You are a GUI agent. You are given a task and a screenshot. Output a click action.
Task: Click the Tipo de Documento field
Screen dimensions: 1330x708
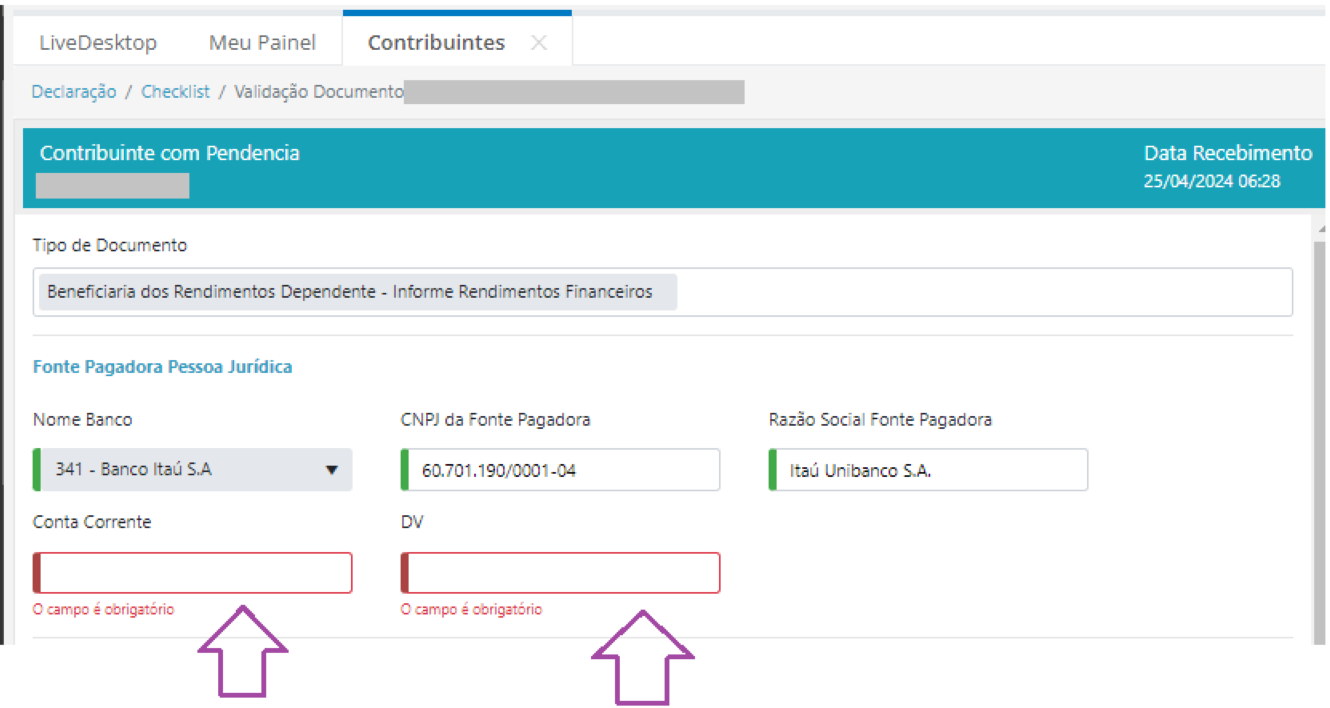click(662, 292)
